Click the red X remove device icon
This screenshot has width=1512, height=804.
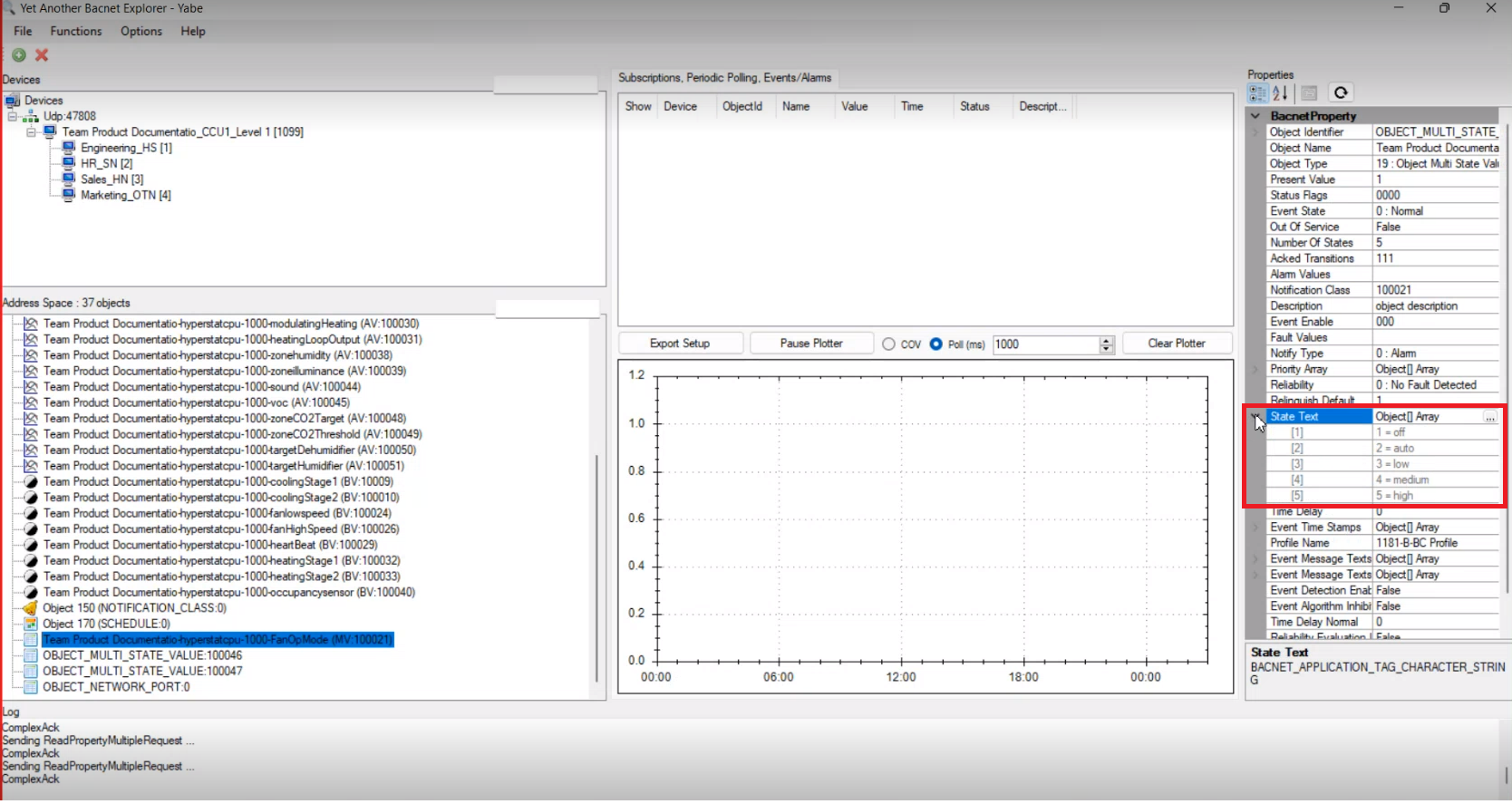pyautogui.click(x=42, y=55)
